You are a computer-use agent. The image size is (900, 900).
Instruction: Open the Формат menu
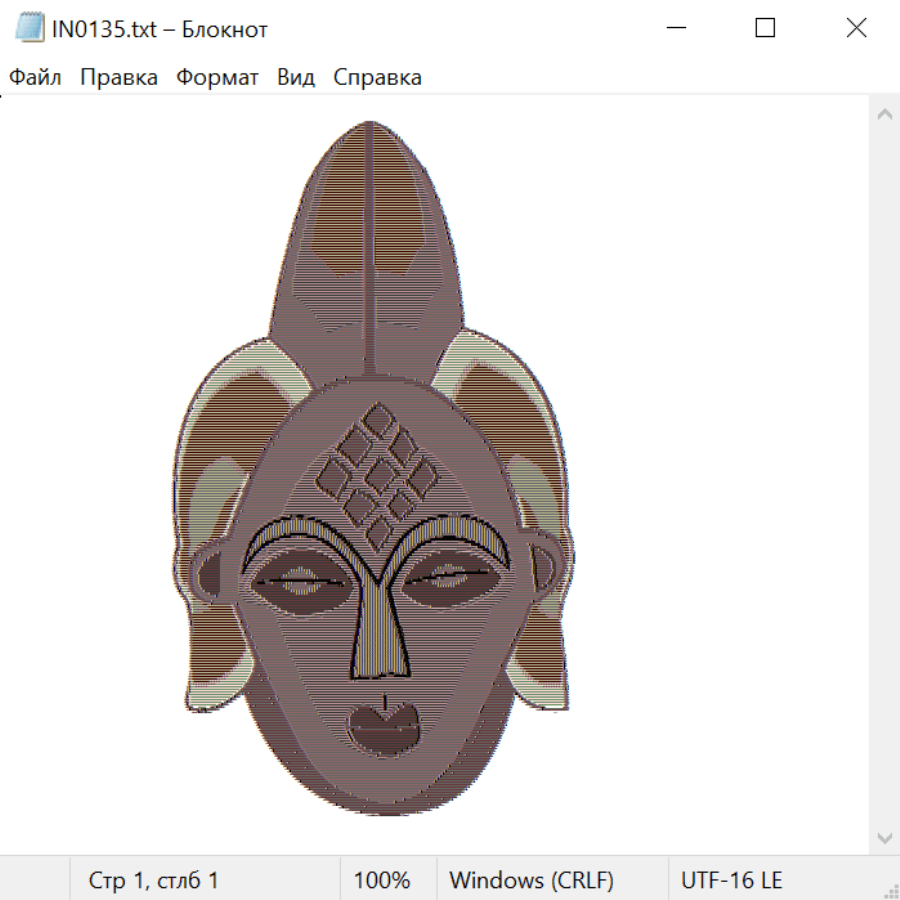pyautogui.click(x=217, y=78)
